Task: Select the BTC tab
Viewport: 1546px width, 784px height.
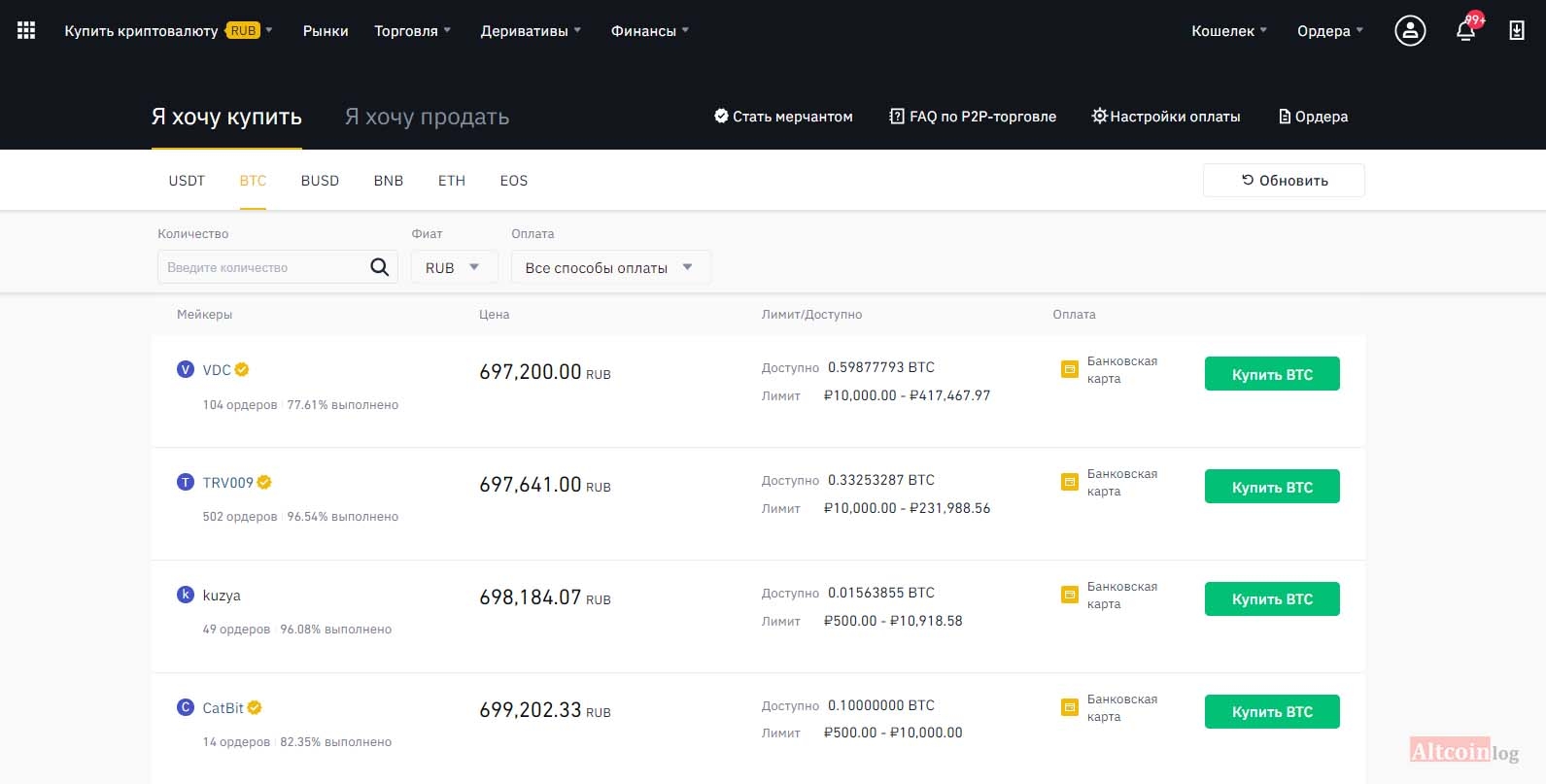Action: click(253, 181)
